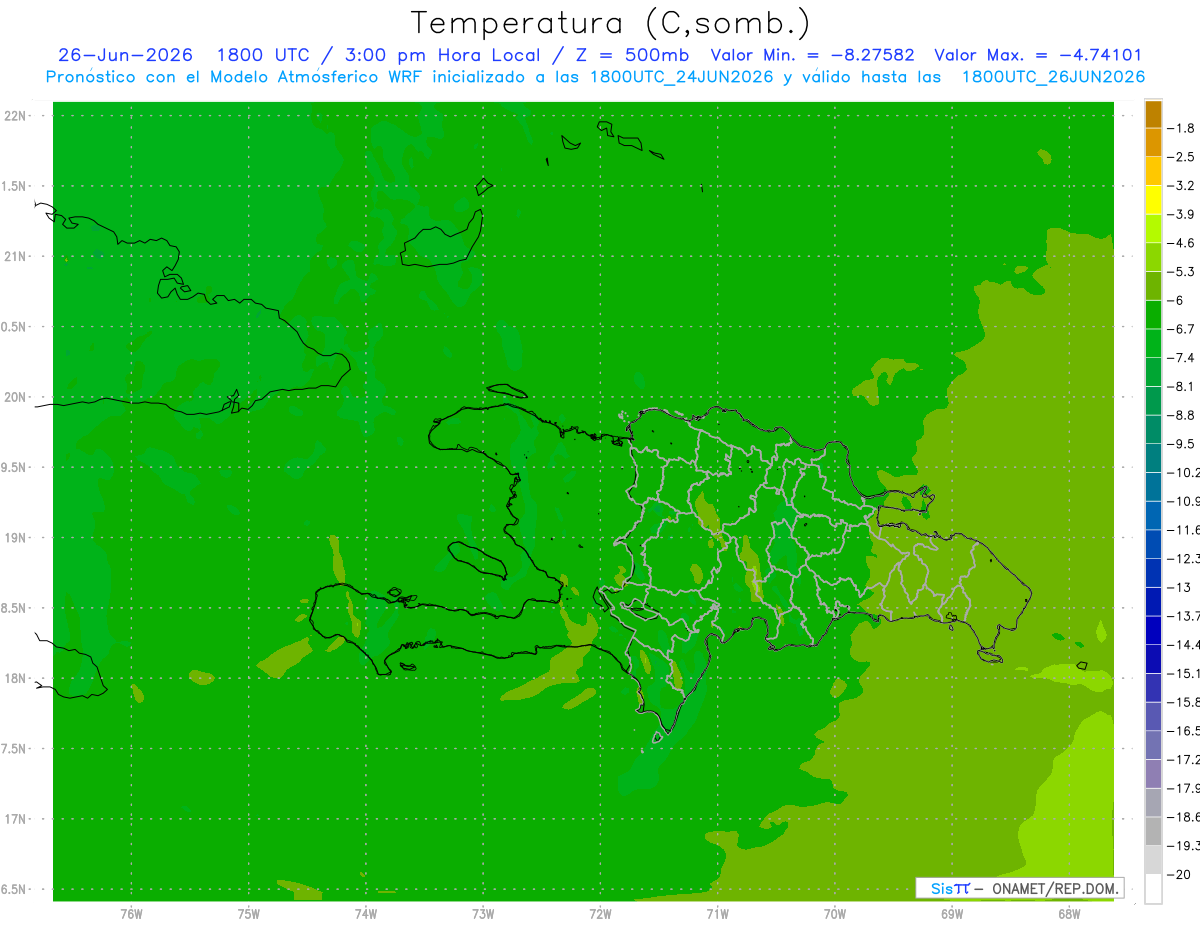The image size is (1200, 927).
Task: Click the '73W' longitude axis label
Action: (483, 913)
